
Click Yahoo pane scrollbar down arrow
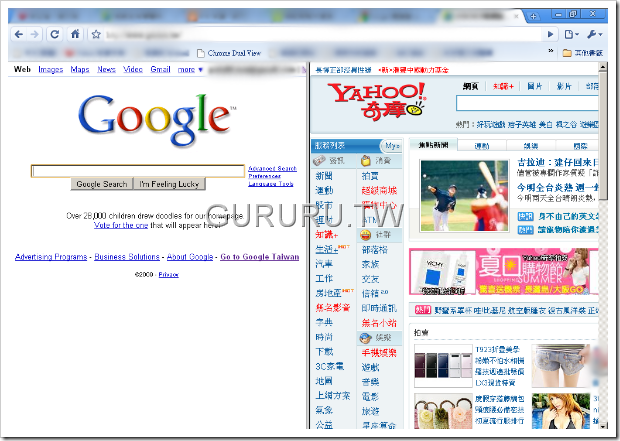[603, 426]
